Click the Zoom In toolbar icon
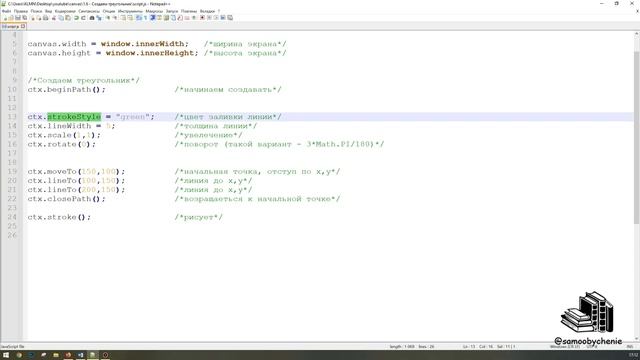The image size is (640, 360). [108, 18]
